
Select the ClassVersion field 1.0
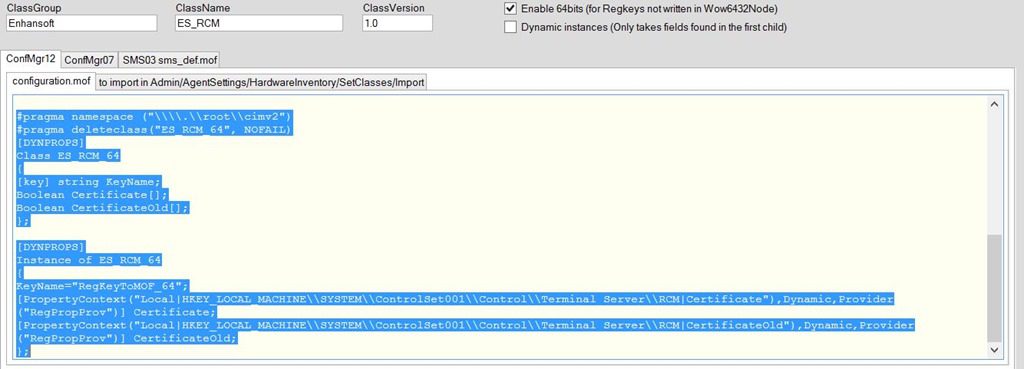[x=397, y=23]
